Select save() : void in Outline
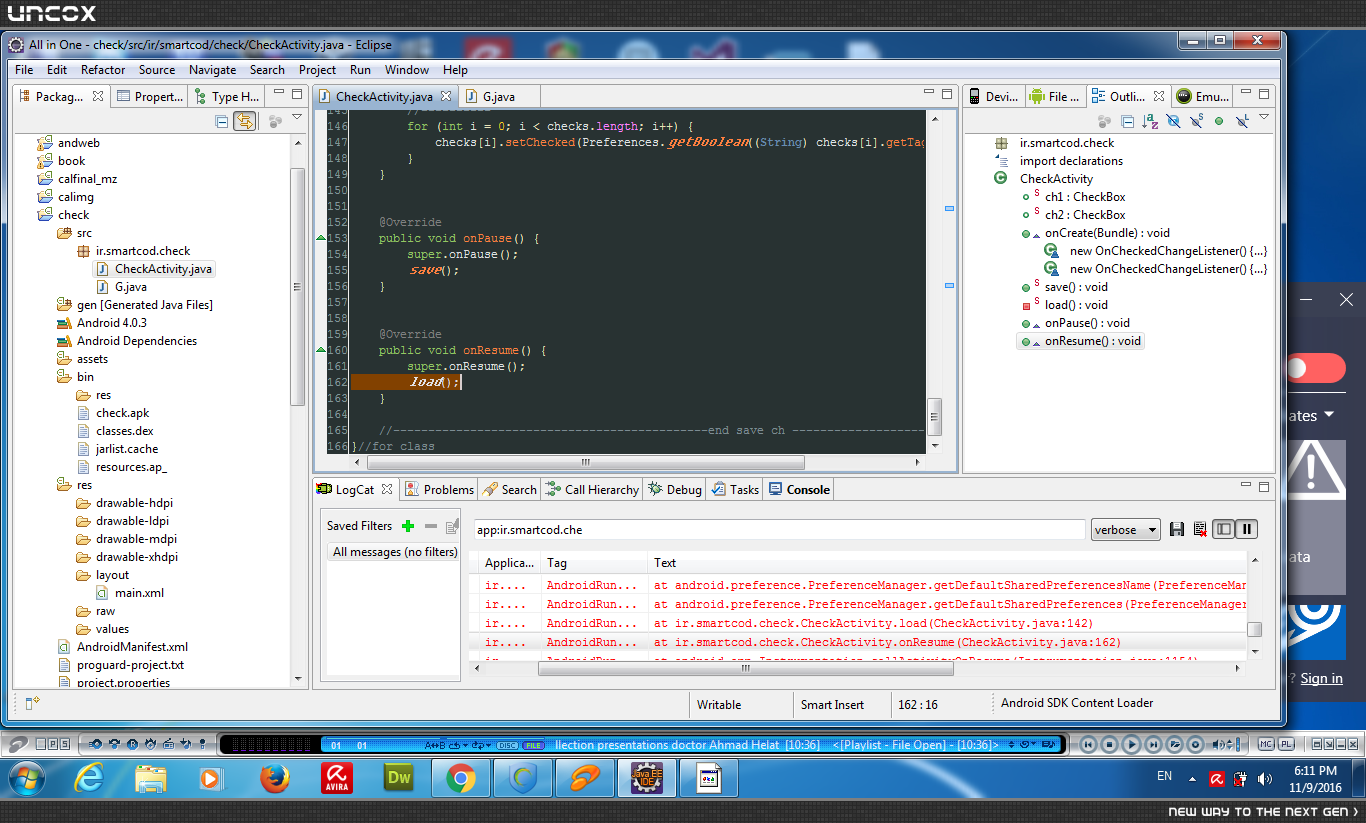This screenshot has height=823, width=1366. [1065, 287]
